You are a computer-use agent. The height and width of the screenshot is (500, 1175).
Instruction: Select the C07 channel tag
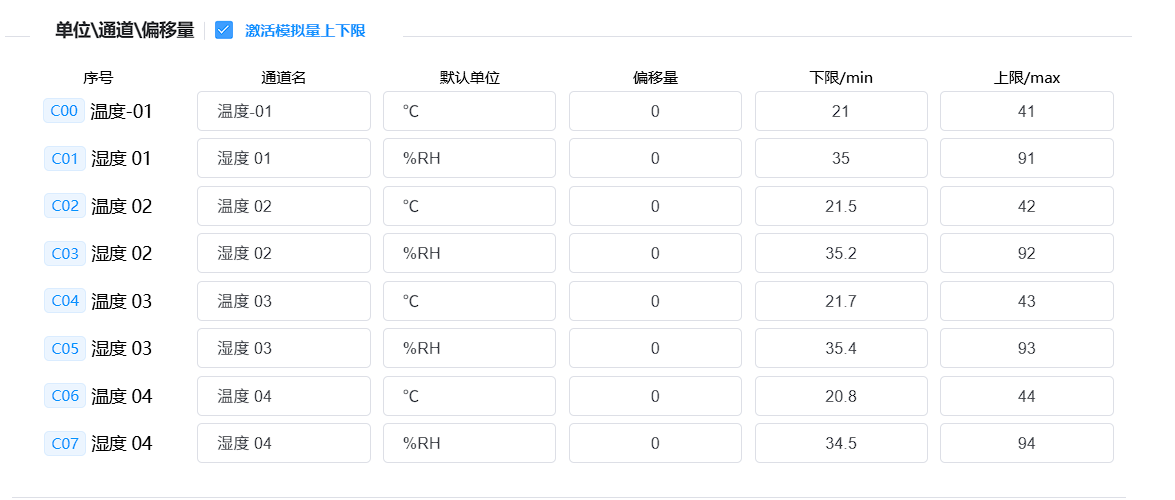tap(64, 443)
